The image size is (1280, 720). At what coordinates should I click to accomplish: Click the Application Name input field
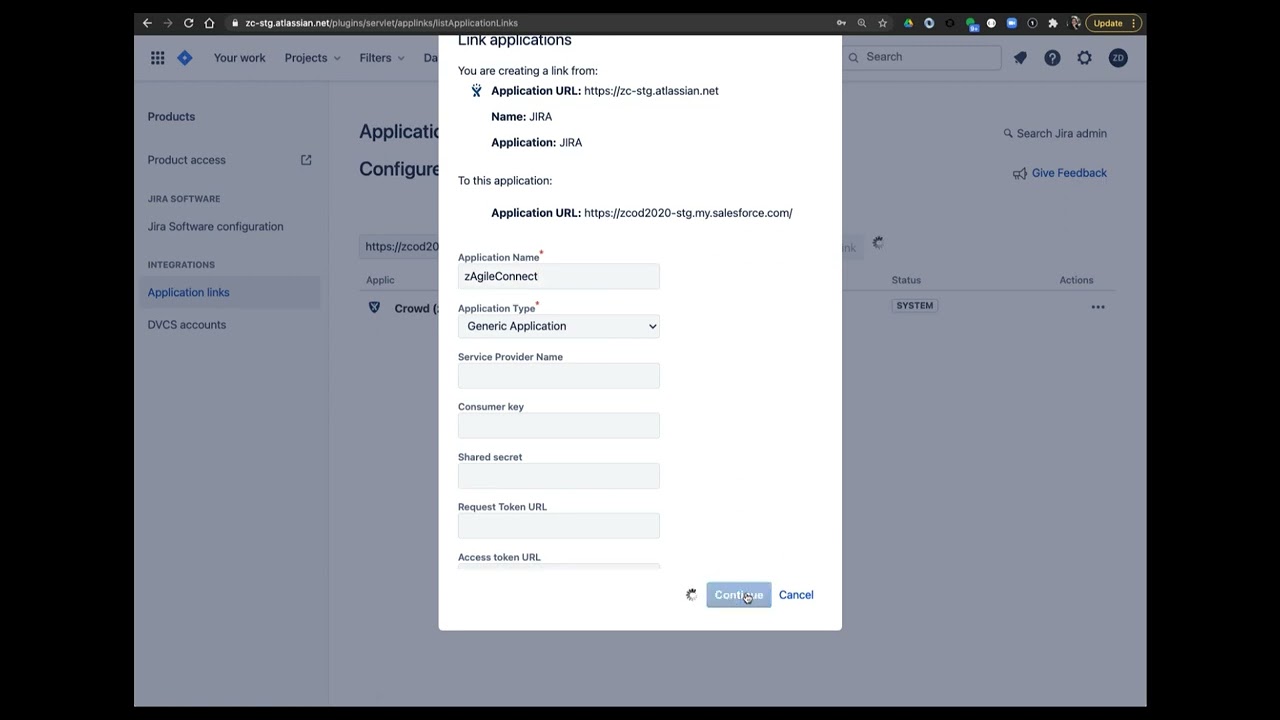click(559, 276)
